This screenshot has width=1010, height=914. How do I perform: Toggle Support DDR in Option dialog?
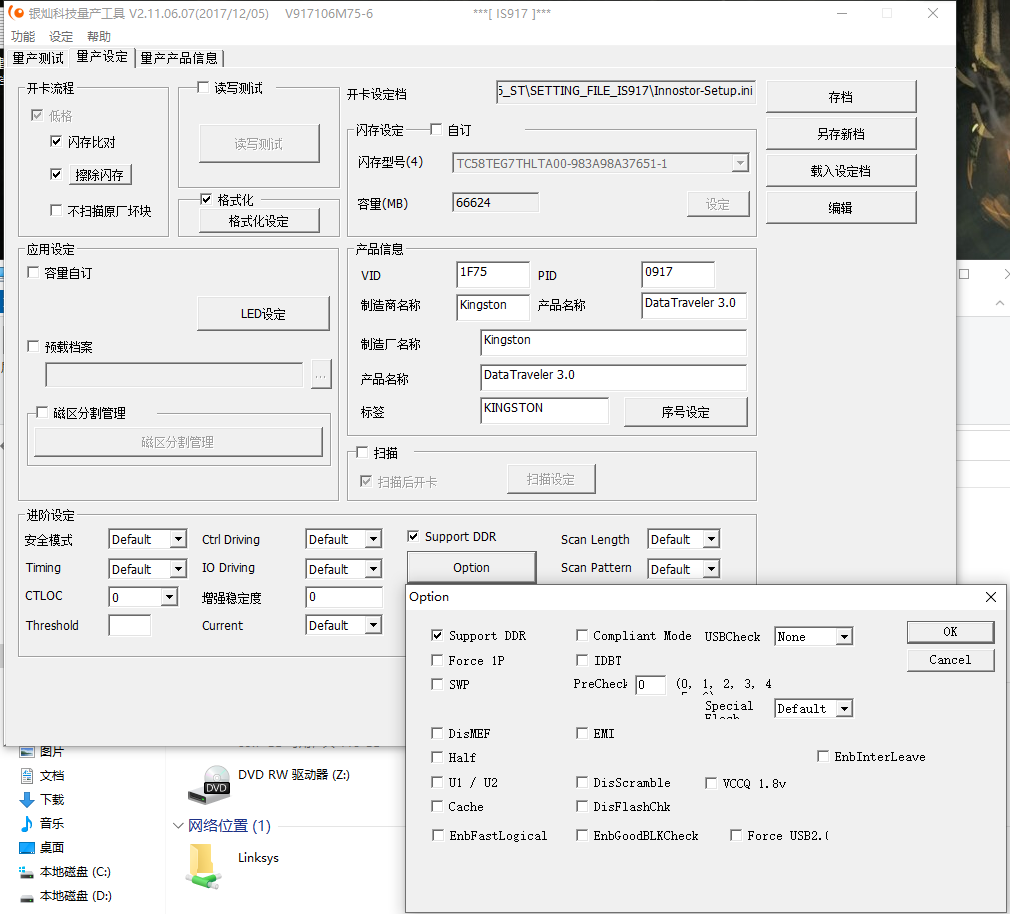(437, 635)
